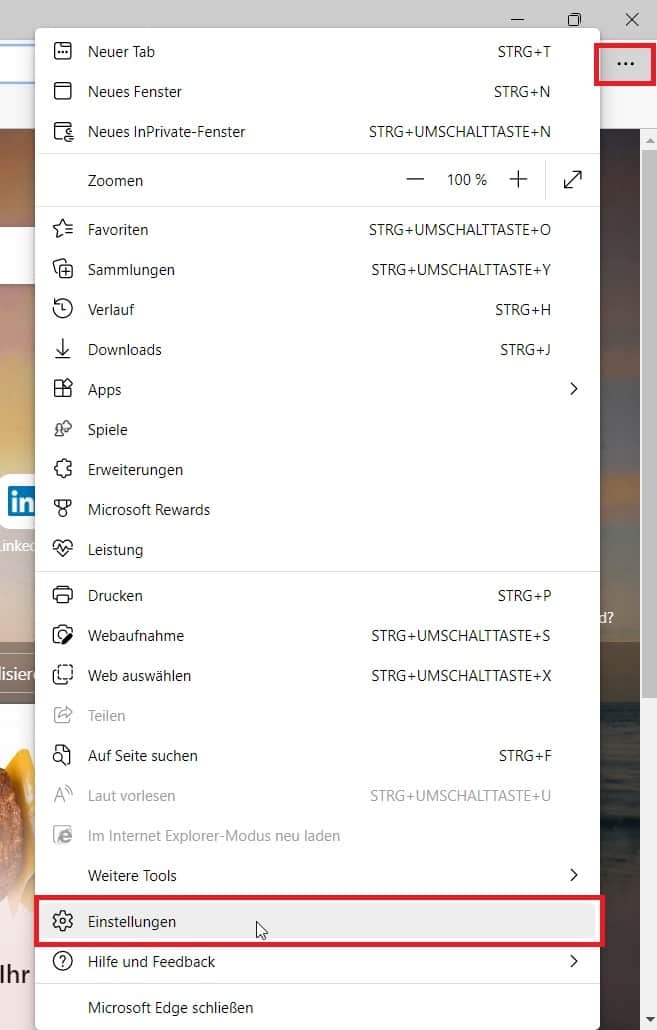The image size is (657, 1030).
Task: Expand the Hilfe und Feedback submenu
Action: pyautogui.click(x=573, y=961)
